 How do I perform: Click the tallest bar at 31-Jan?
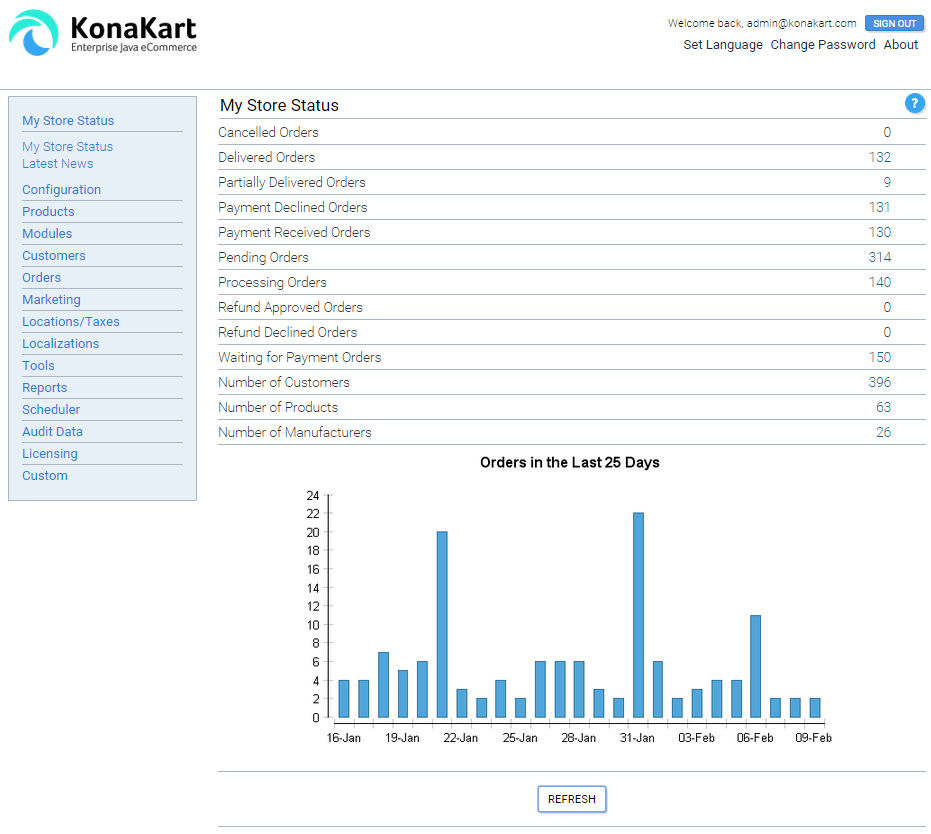[638, 615]
